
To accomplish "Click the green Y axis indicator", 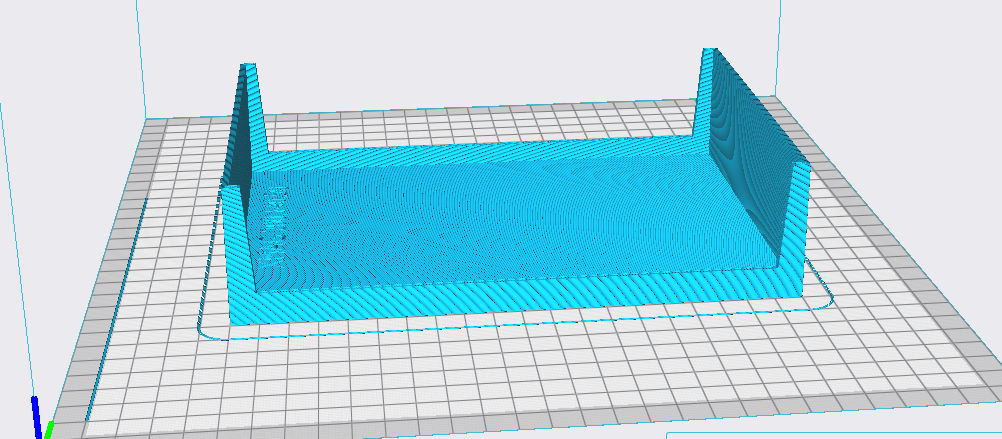I will coord(48,430).
